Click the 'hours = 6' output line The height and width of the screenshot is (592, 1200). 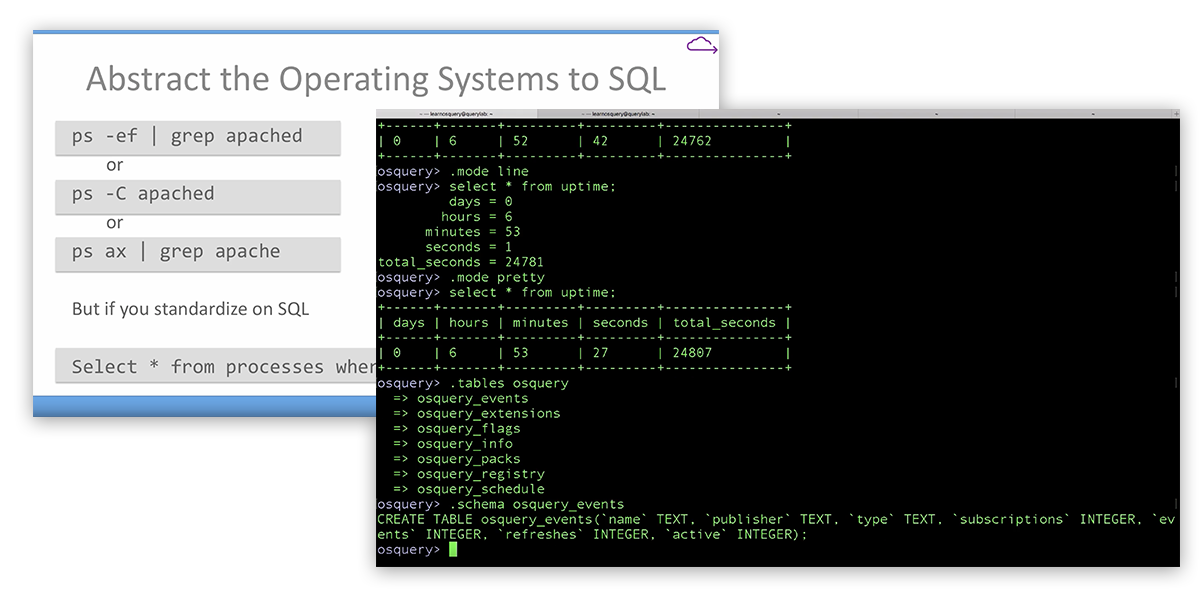pyautogui.click(x=476, y=216)
